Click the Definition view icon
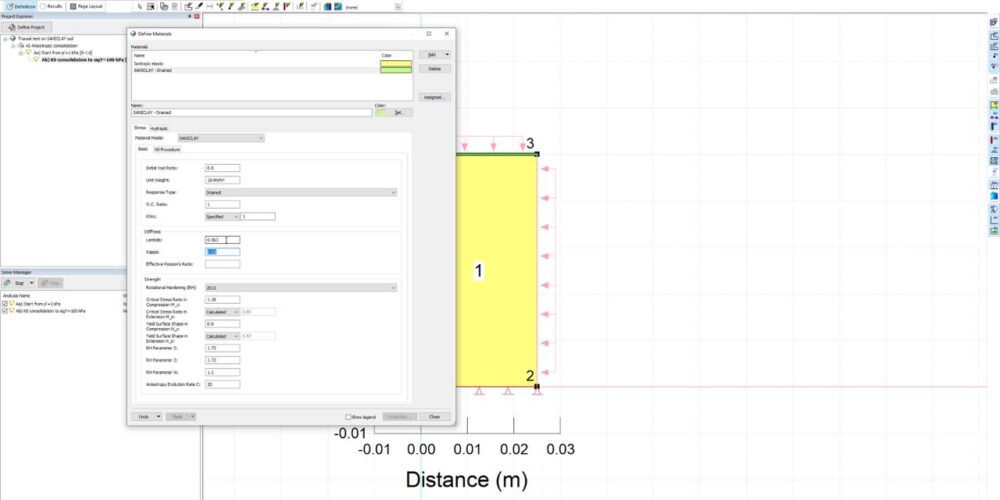The width and height of the screenshot is (1000, 500). click(6, 6)
